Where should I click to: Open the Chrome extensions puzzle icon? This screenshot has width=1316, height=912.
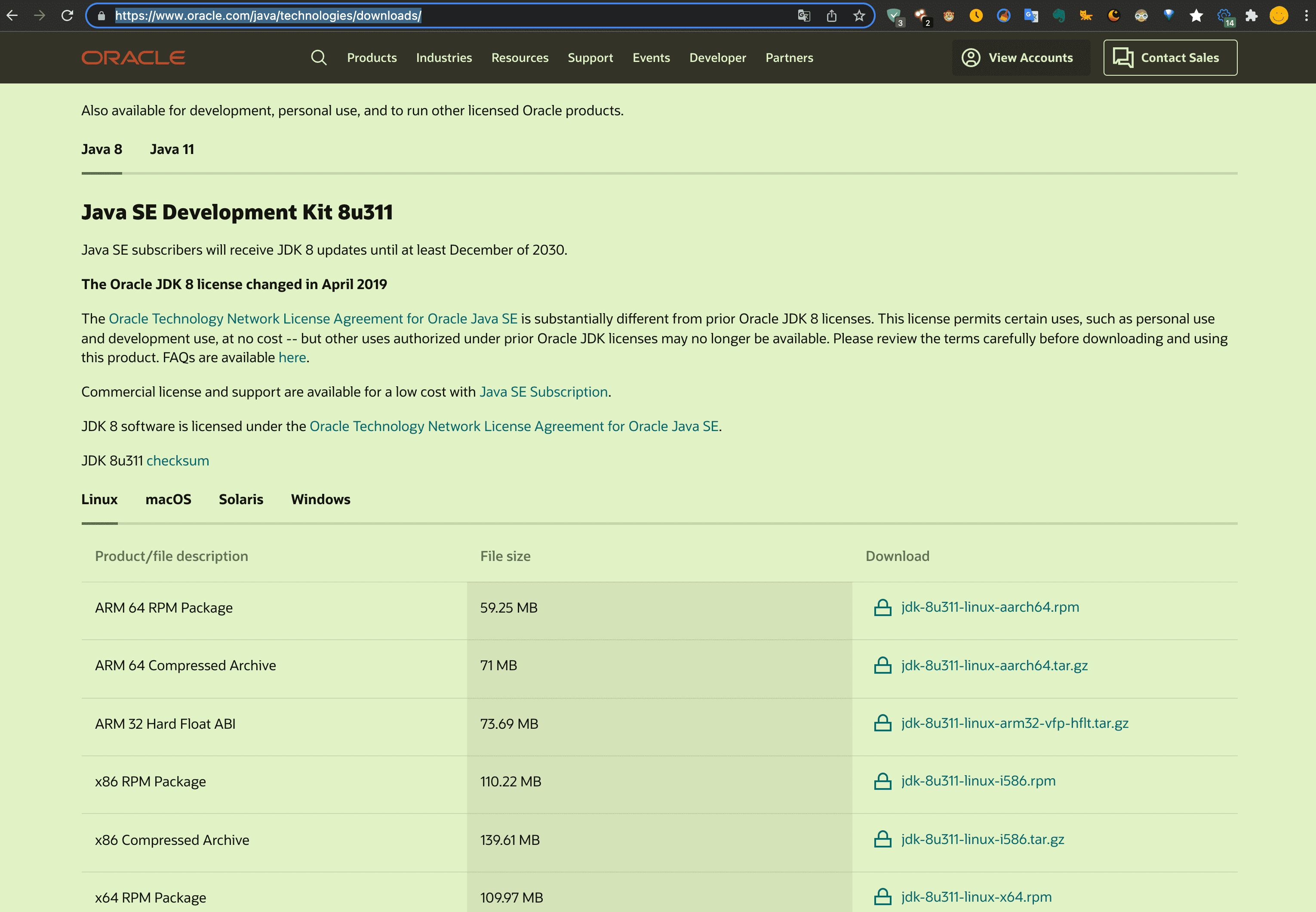[1251, 15]
